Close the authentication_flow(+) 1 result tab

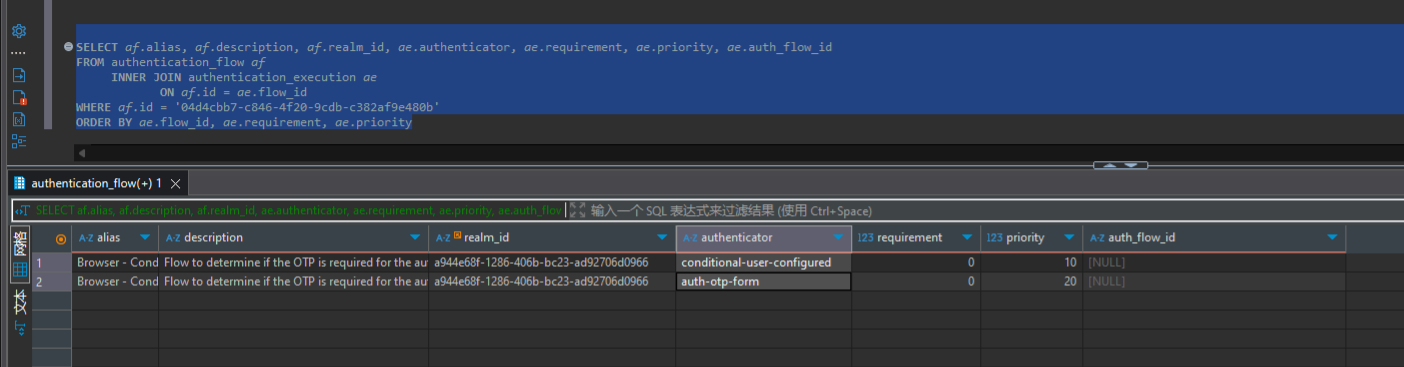point(175,184)
